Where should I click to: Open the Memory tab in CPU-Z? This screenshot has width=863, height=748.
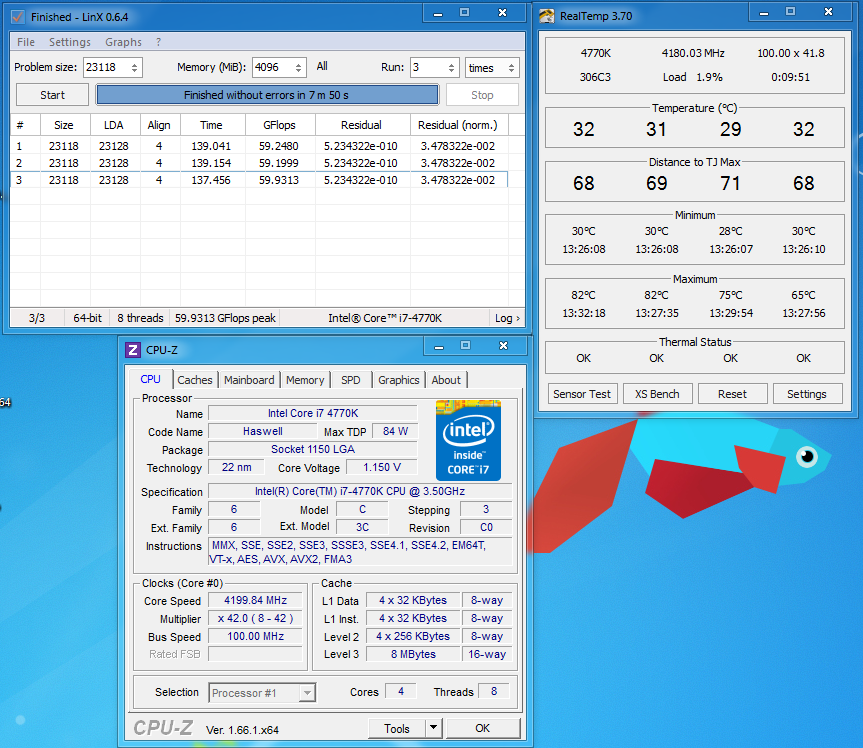click(x=305, y=380)
